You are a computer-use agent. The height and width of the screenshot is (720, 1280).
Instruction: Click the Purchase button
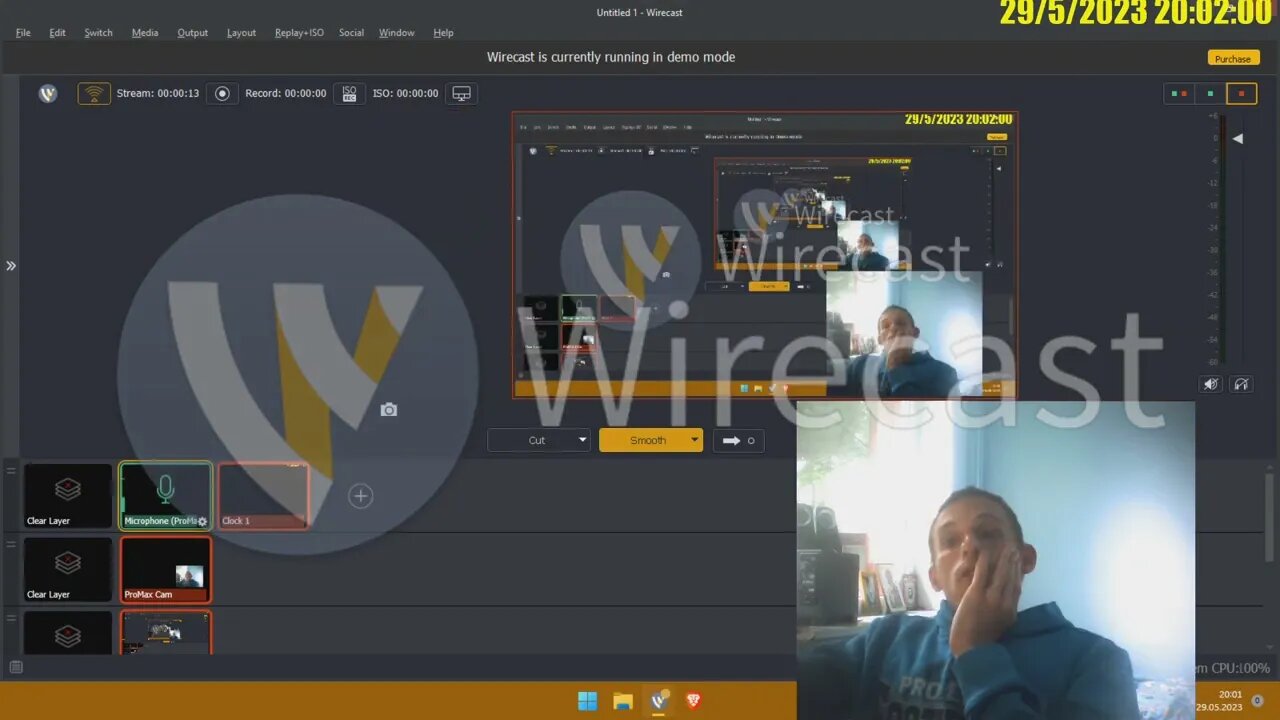coord(1233,58)
